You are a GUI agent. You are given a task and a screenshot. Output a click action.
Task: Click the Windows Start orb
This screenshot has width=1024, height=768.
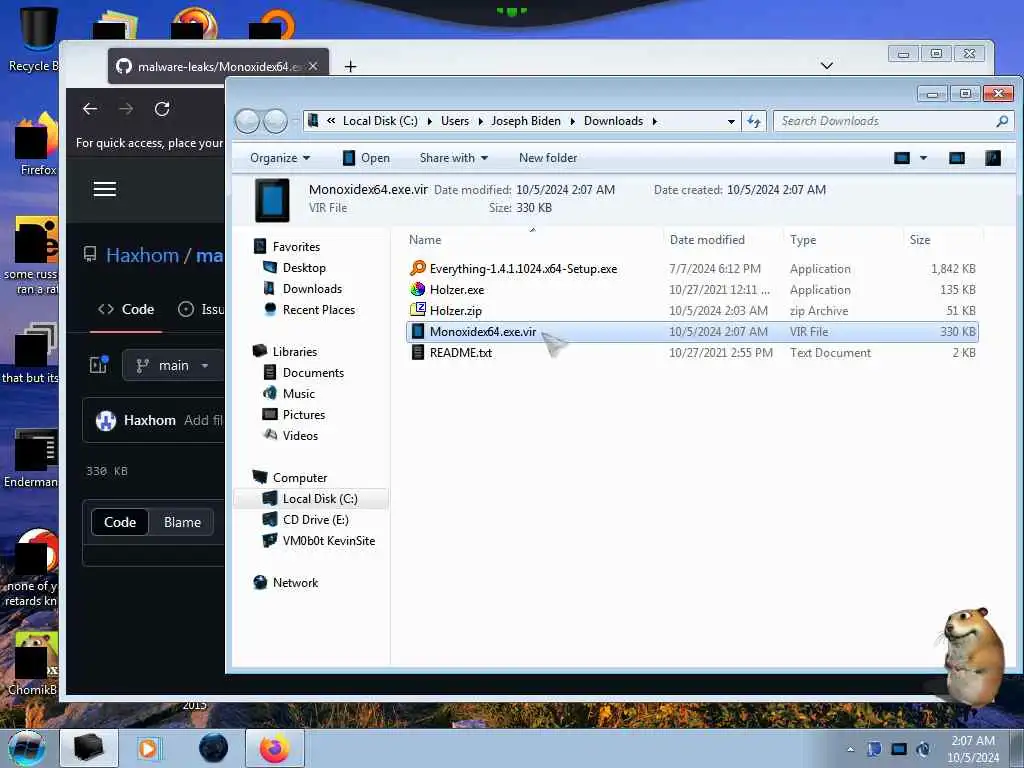(x=27, y=748)
